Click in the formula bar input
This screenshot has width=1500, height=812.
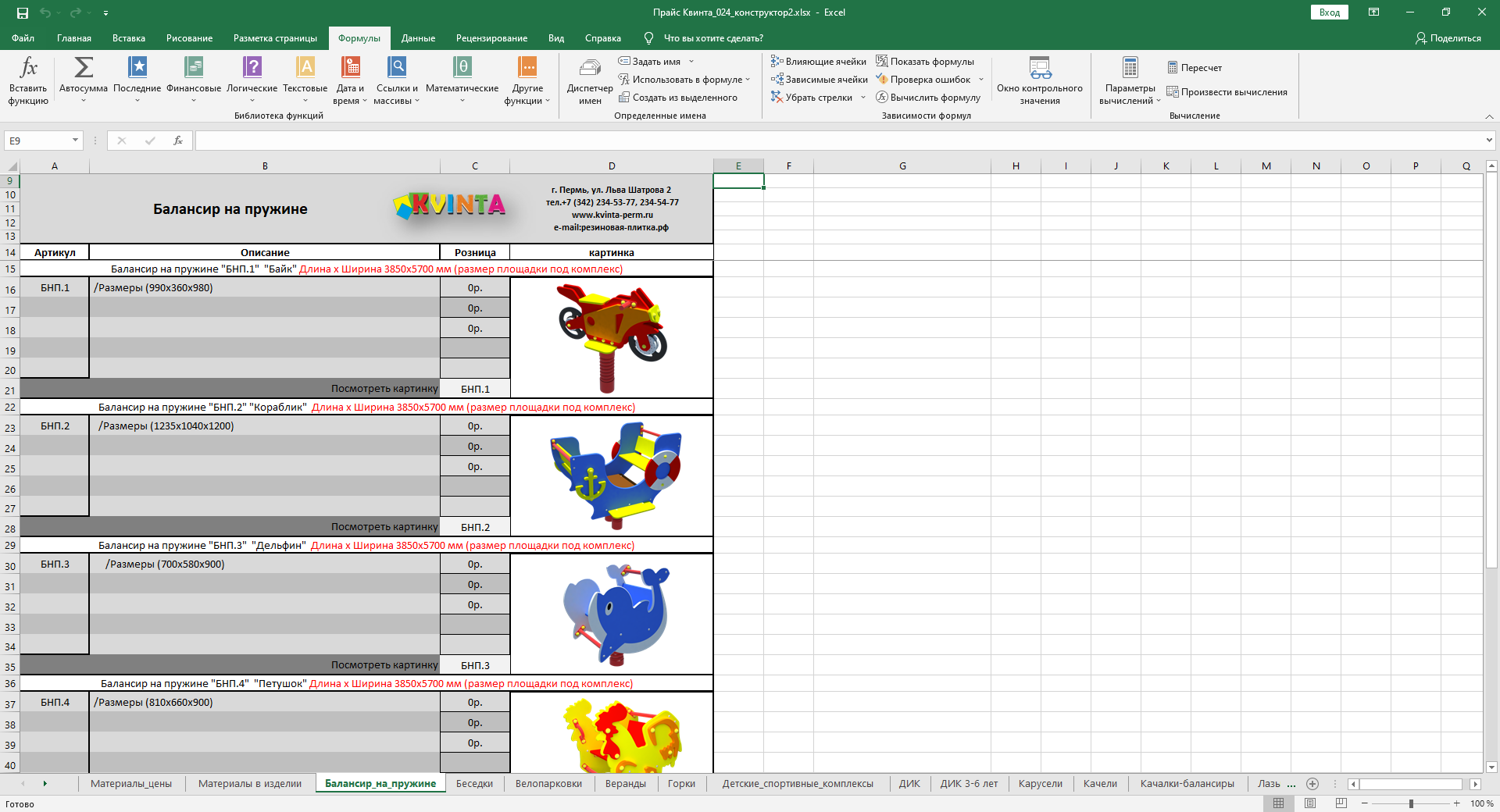click(x=838, y=141)
